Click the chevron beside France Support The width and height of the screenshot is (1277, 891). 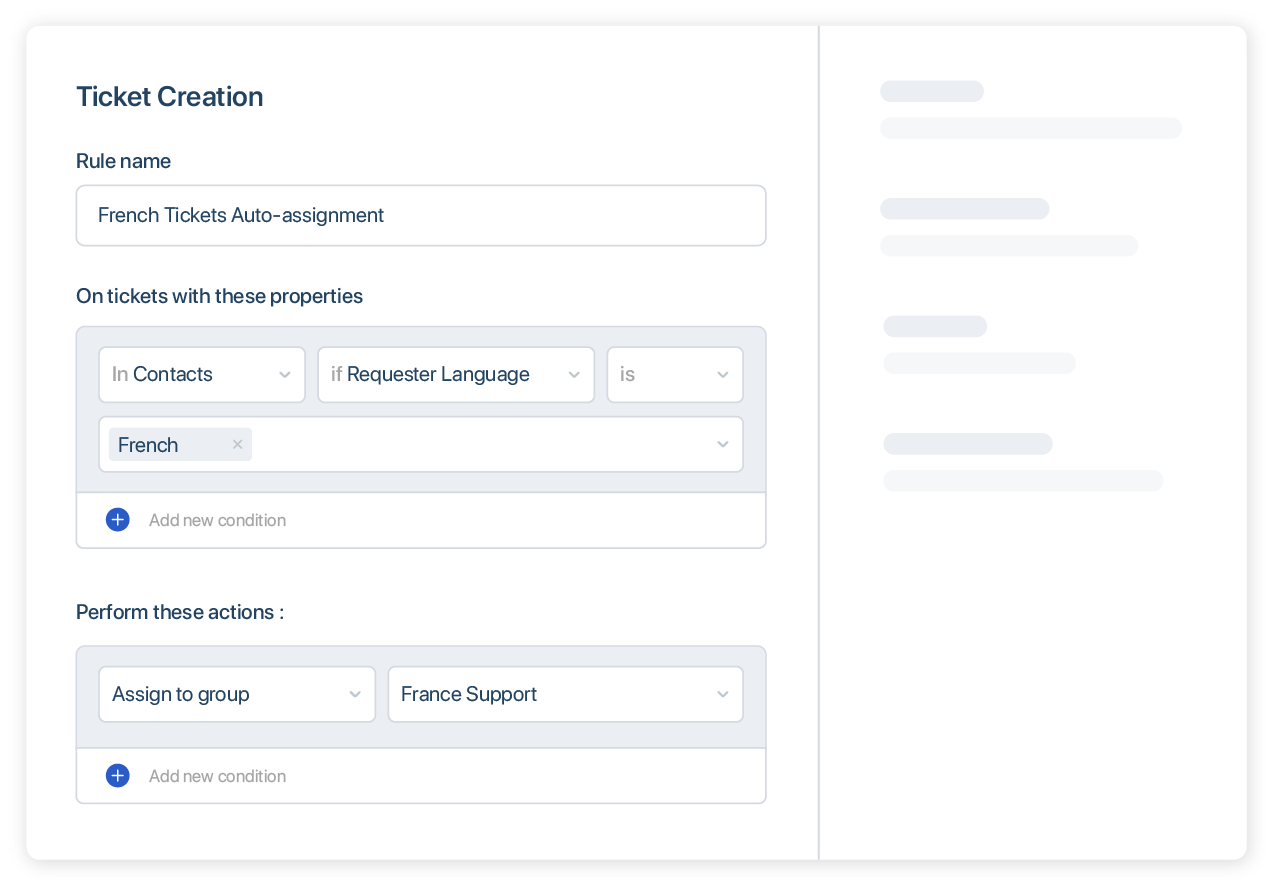pos(722,694)
